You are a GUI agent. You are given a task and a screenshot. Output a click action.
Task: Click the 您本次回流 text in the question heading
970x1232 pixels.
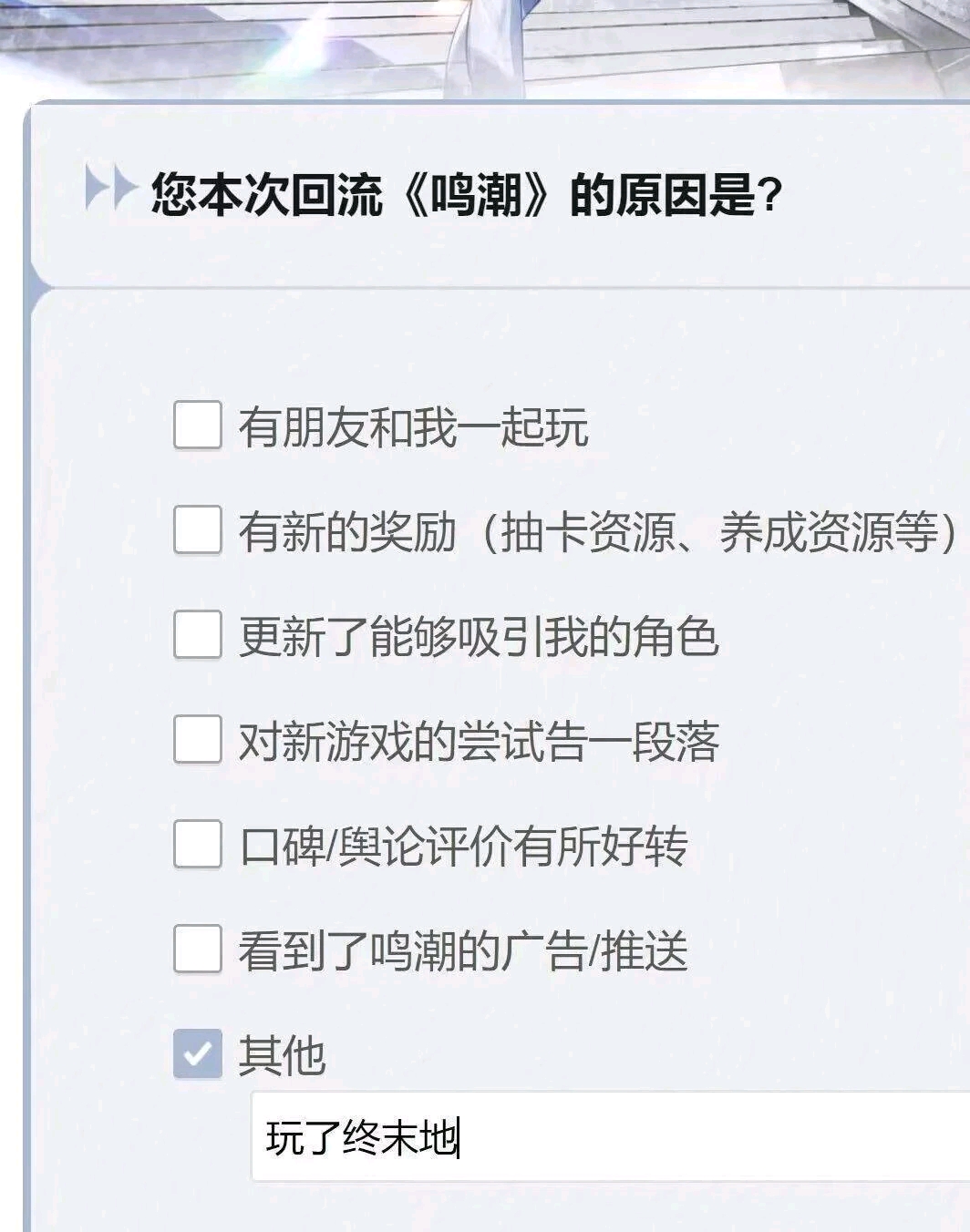(x=266, y=193)
